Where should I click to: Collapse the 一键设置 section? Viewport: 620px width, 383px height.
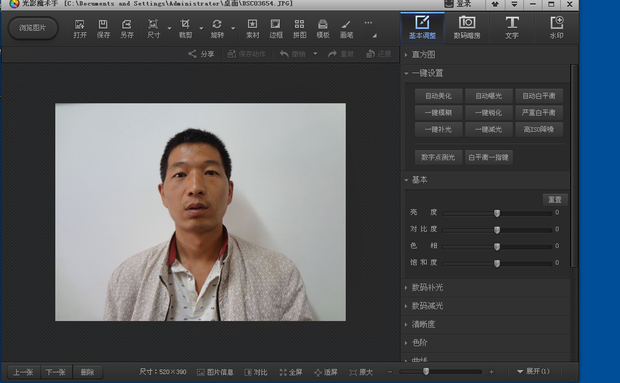click(x=406, y=73)
